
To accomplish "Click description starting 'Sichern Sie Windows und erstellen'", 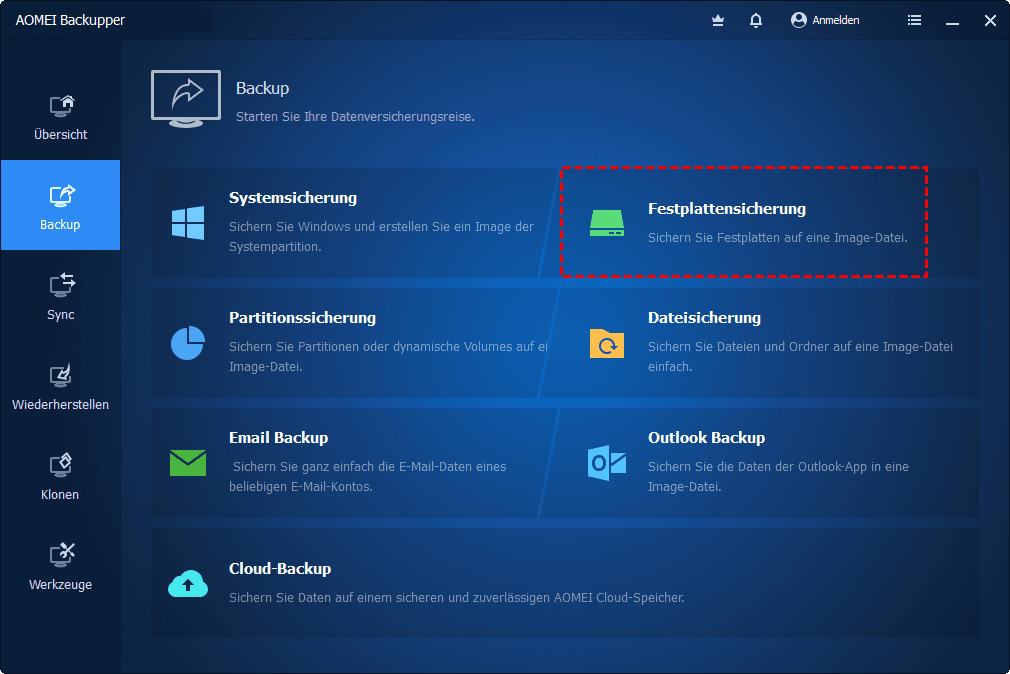I will (x=381, y=236).
